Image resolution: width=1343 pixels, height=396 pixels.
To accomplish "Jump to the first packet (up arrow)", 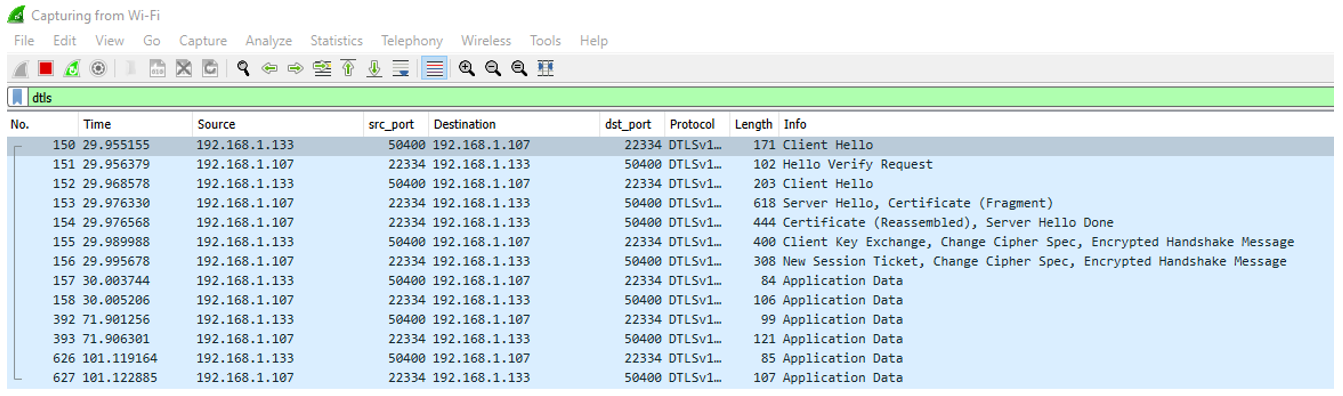I will click(348, 68).
